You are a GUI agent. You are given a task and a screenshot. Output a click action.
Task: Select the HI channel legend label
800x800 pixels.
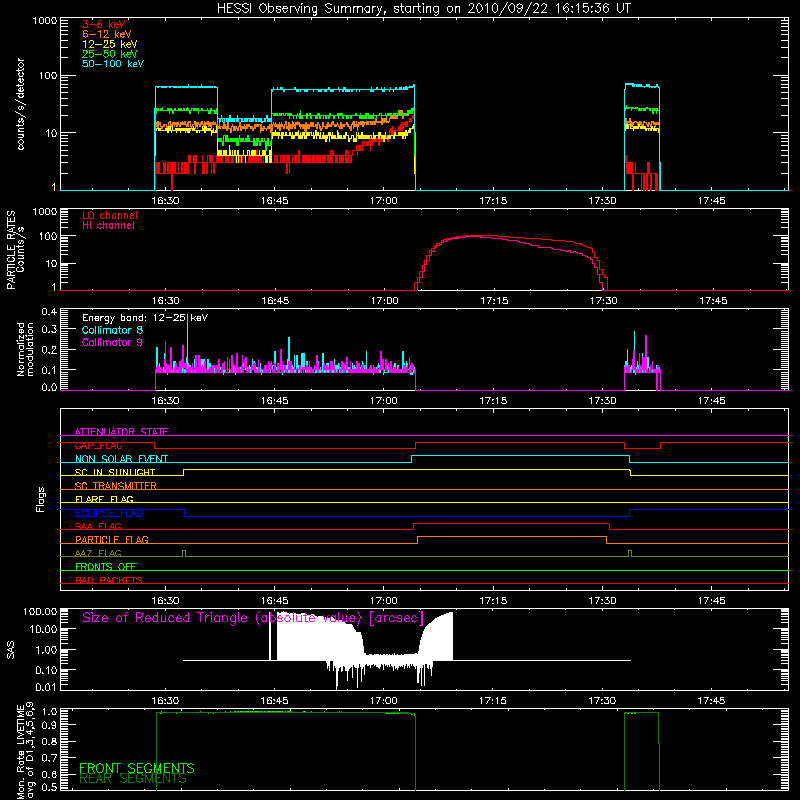[x=108, y=226]
